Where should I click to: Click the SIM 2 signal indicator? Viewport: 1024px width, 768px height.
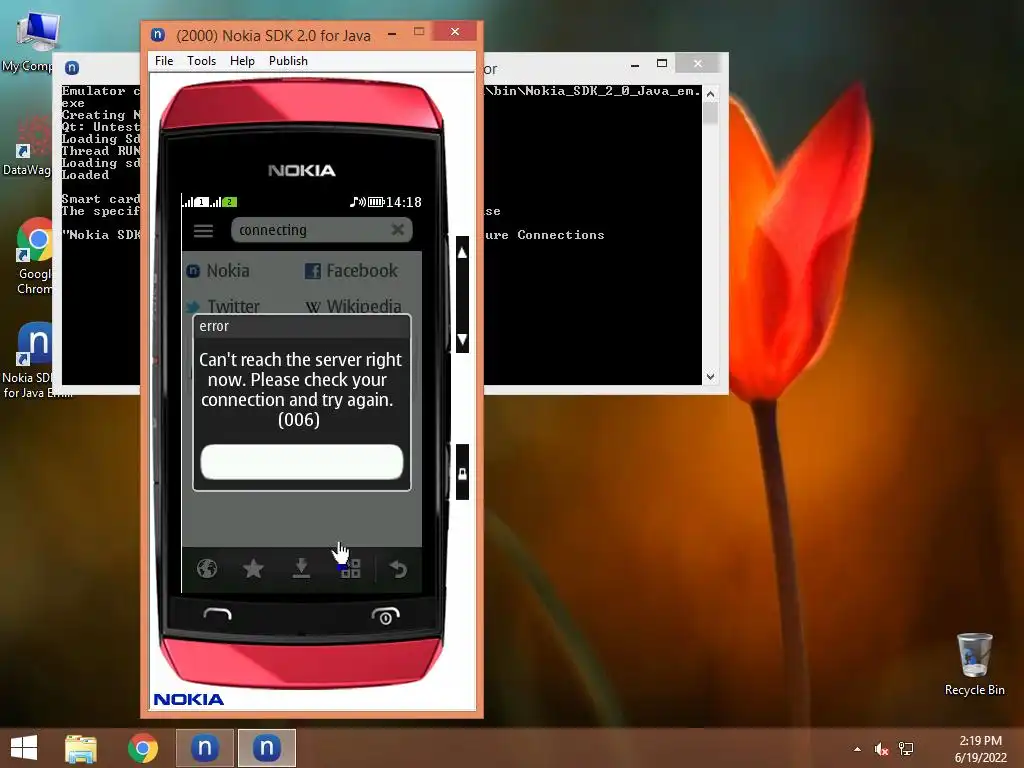coord(223,202)
